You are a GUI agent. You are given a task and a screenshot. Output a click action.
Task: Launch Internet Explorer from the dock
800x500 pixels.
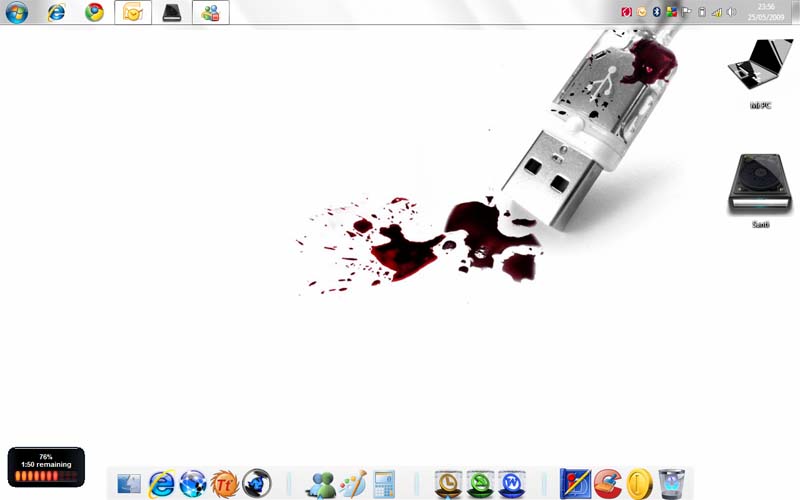pyautogui.click(x=161, y=483)
